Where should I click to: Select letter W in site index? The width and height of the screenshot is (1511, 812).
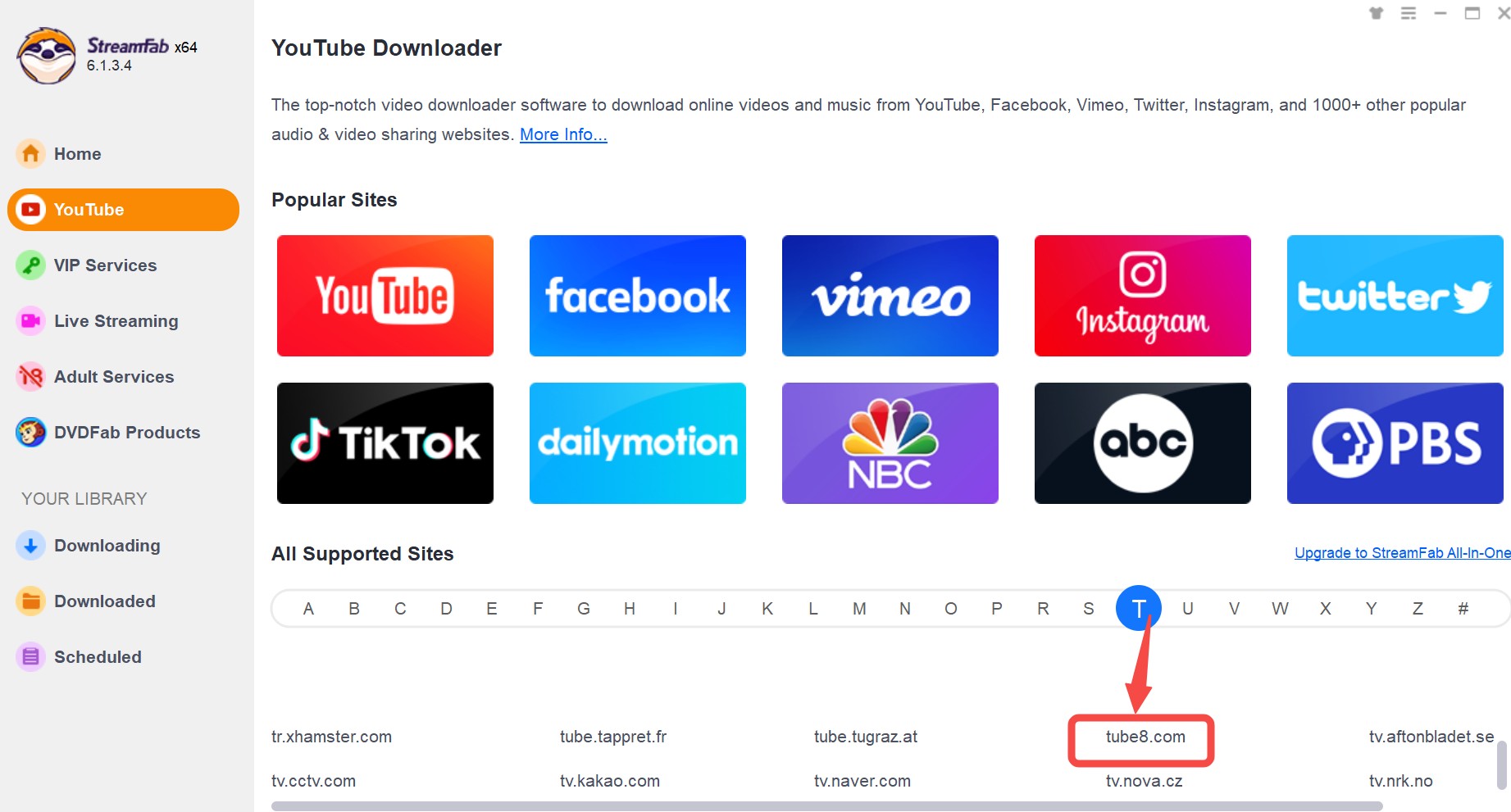click(x=1280, y=609)
